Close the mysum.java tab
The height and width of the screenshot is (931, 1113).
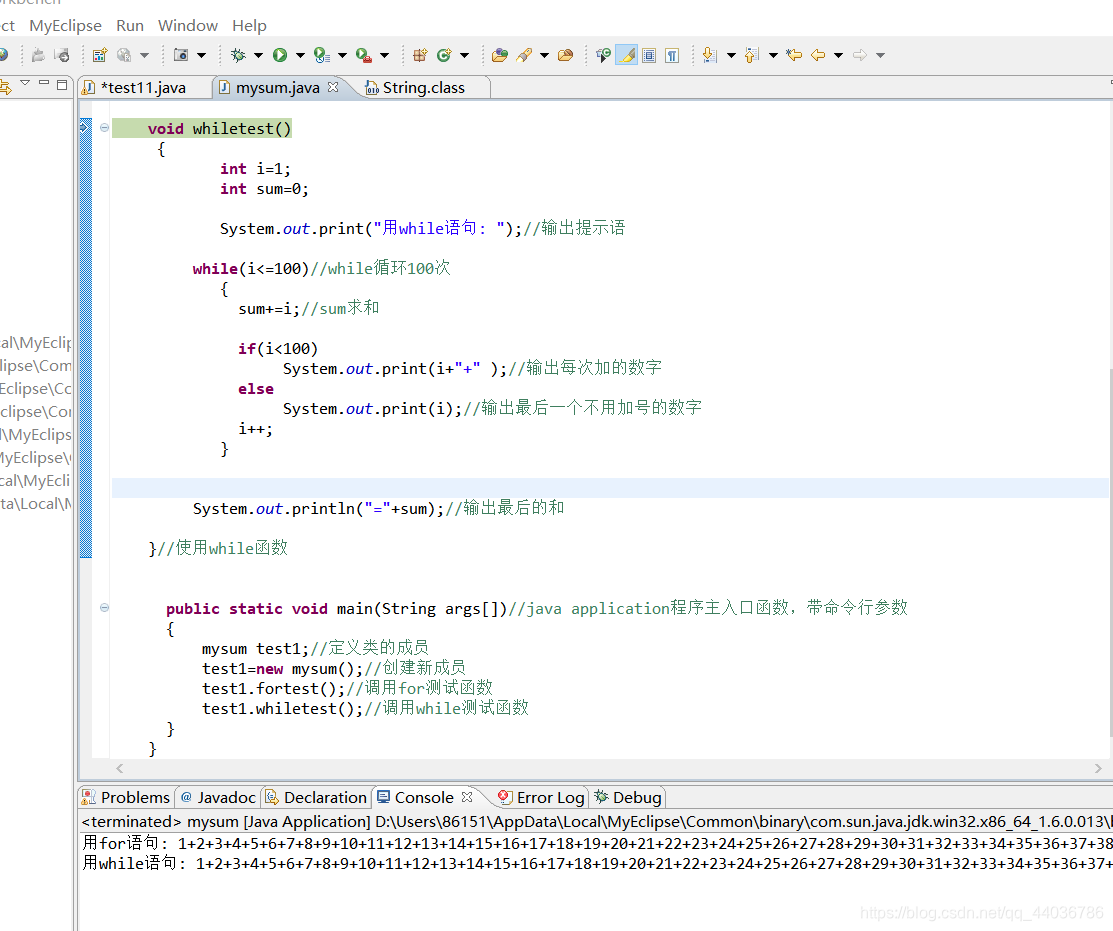pyautogui.click(x=333, y=87)
